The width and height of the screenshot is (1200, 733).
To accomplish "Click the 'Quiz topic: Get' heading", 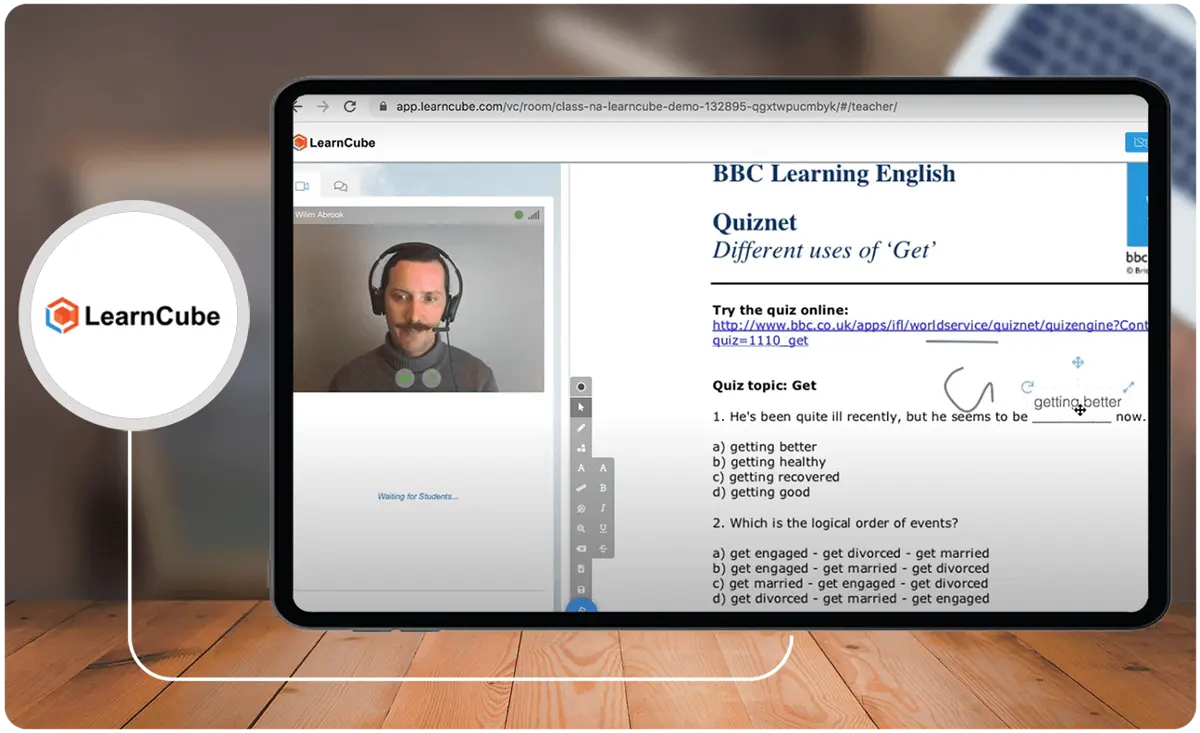I will point(765,385).
